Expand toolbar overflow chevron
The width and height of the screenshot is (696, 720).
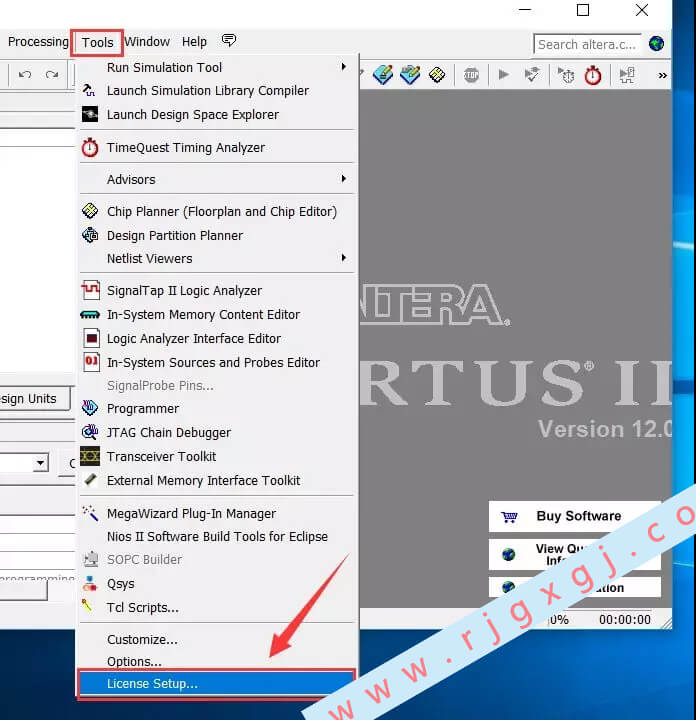(x=662, y=76)
